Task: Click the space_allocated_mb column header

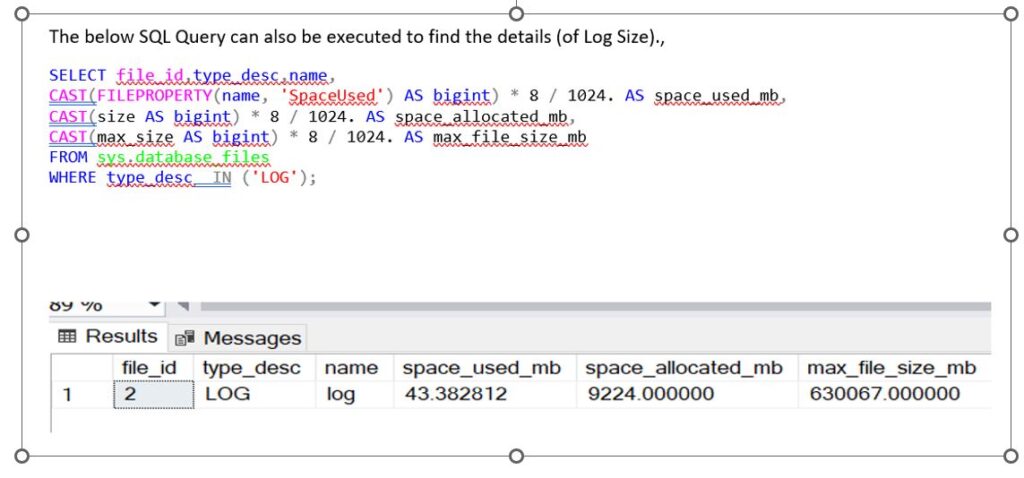Action: (685, 367)
